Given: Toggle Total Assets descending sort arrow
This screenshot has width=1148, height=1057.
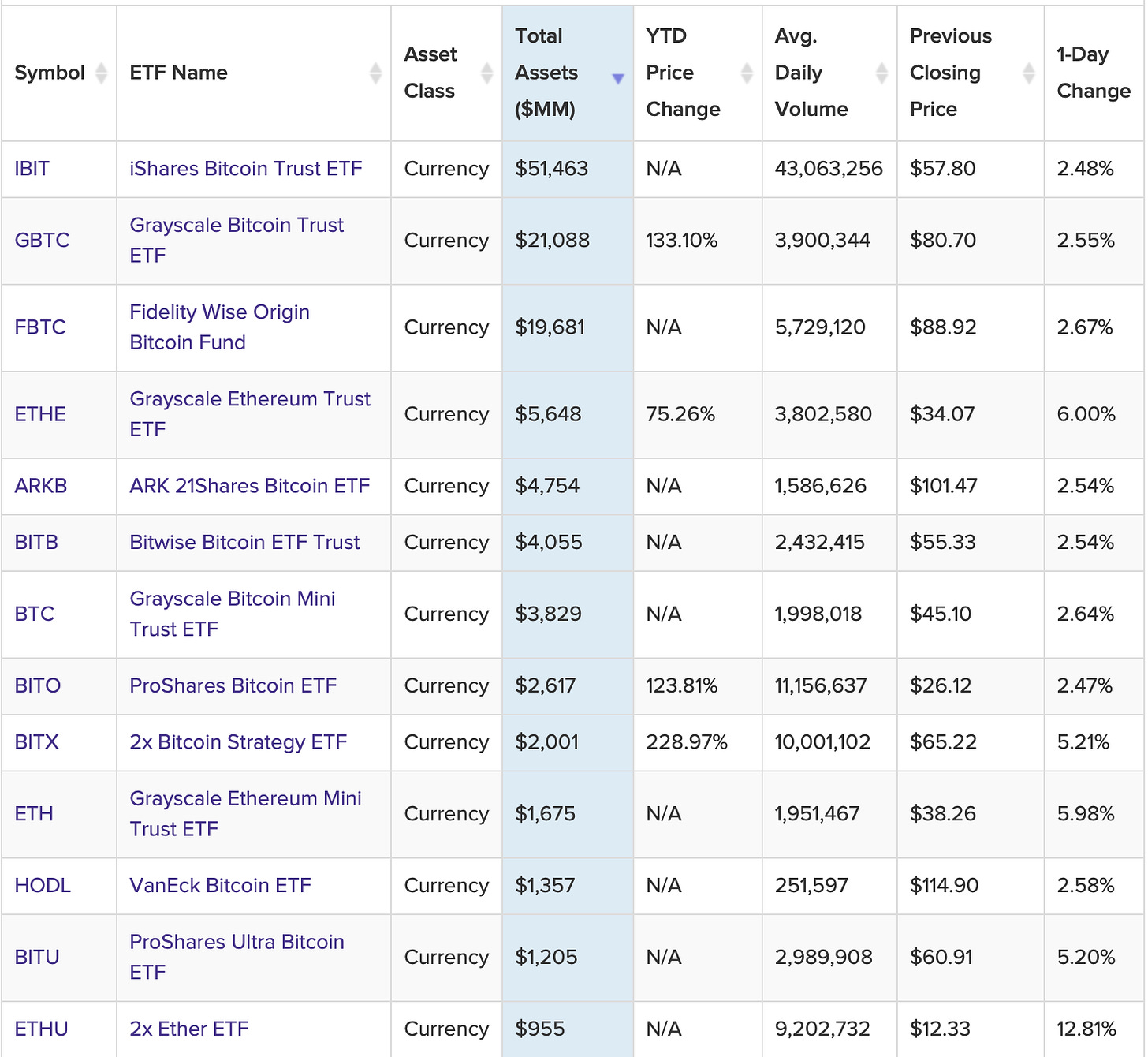Looking at the screenshot, I should coord(618,78).
